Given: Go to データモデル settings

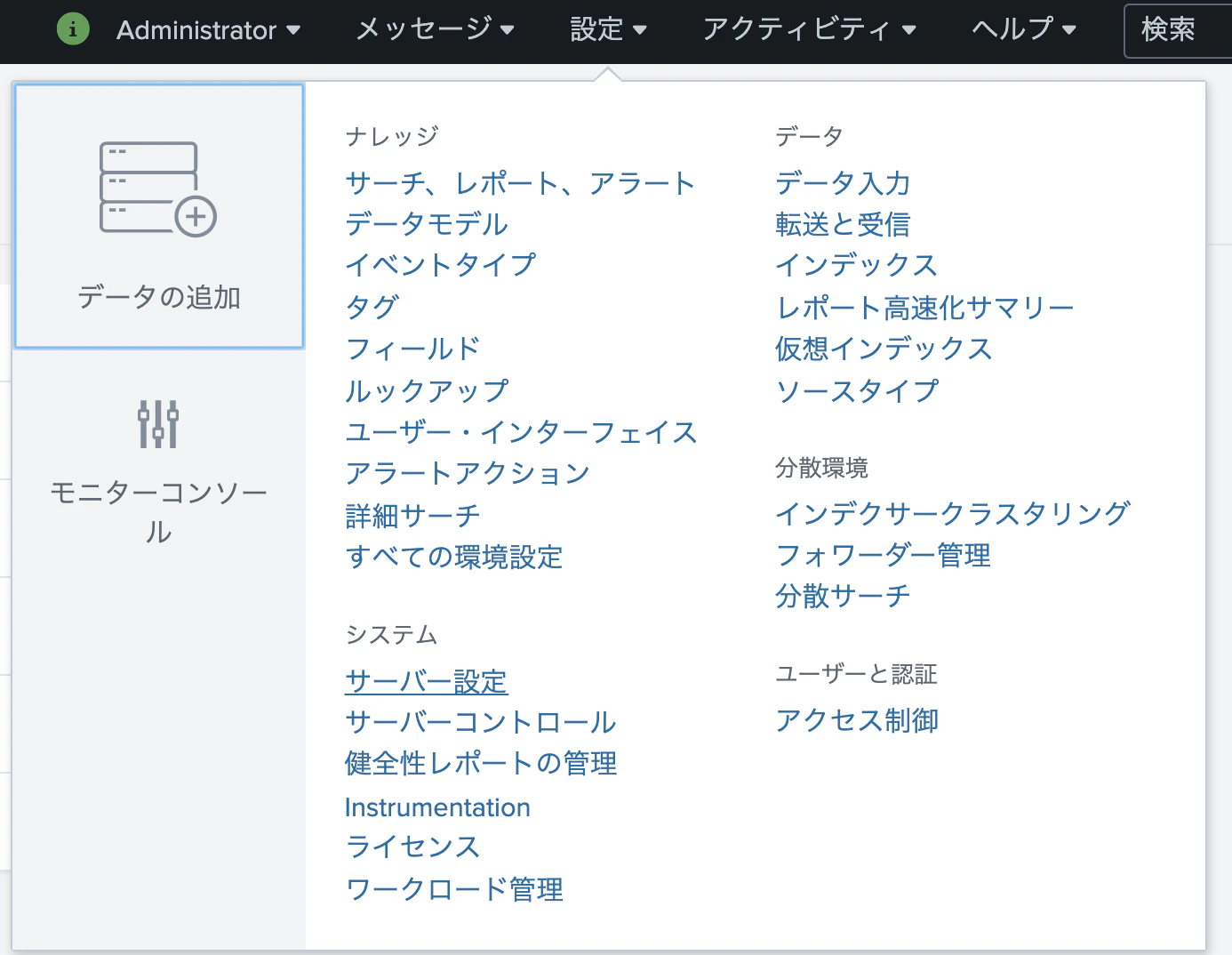Looking at the screenshot, I should [427, 224].
